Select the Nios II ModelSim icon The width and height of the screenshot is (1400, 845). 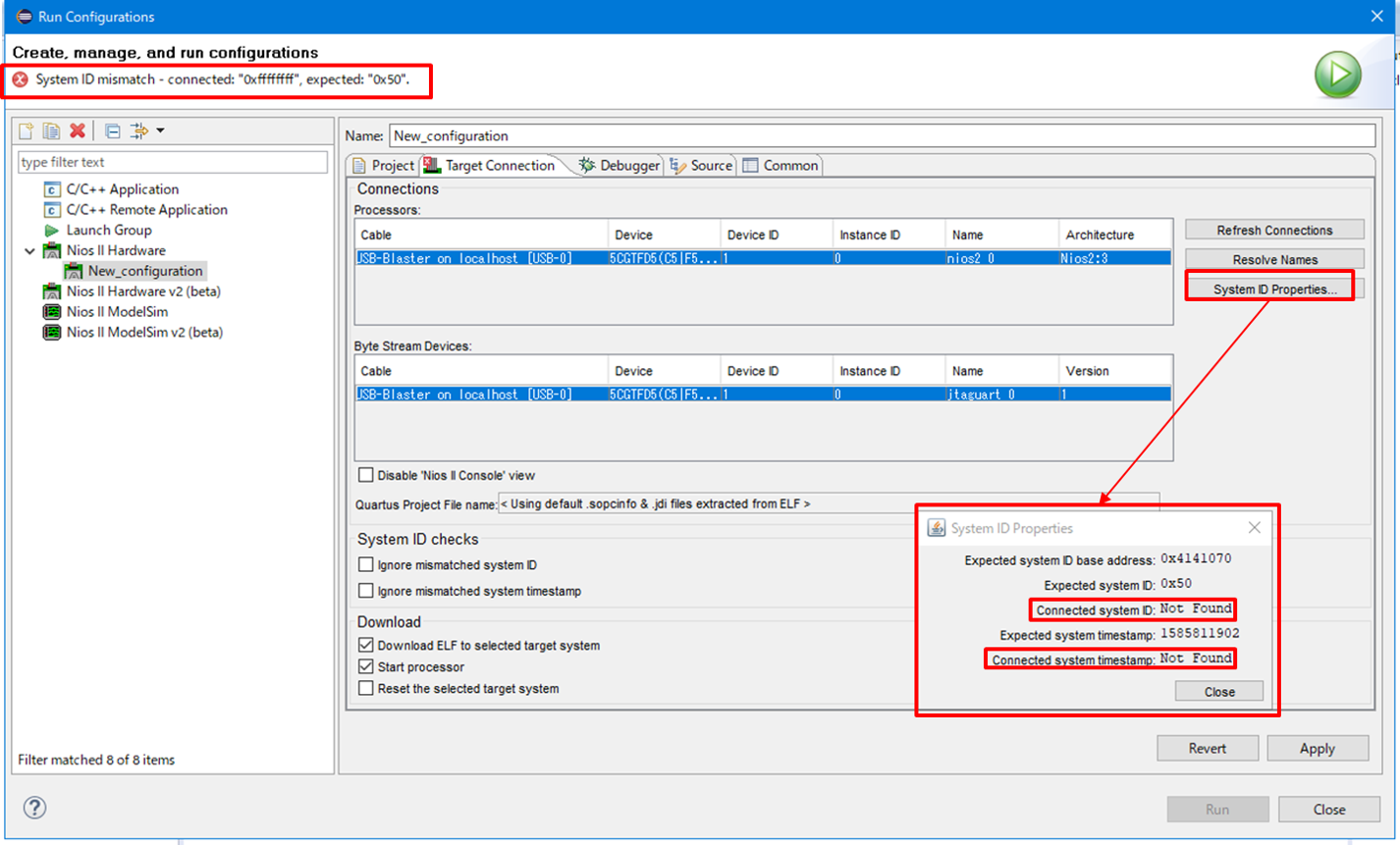coord(52,312)
